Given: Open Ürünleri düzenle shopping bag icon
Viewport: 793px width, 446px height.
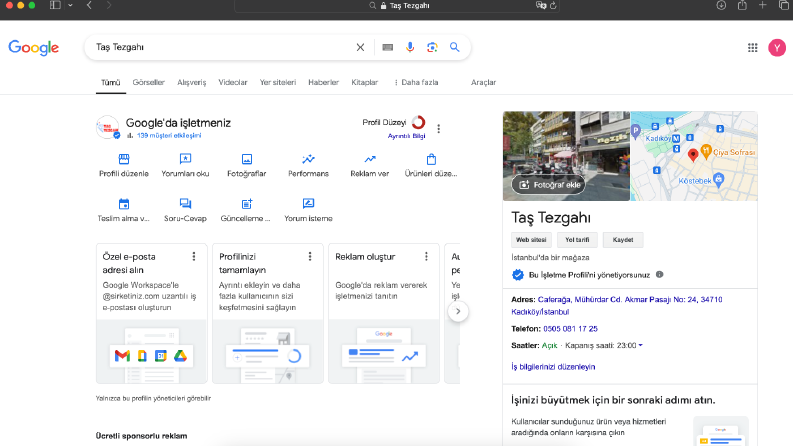Looking at the screenshot, I should (431, 159).
